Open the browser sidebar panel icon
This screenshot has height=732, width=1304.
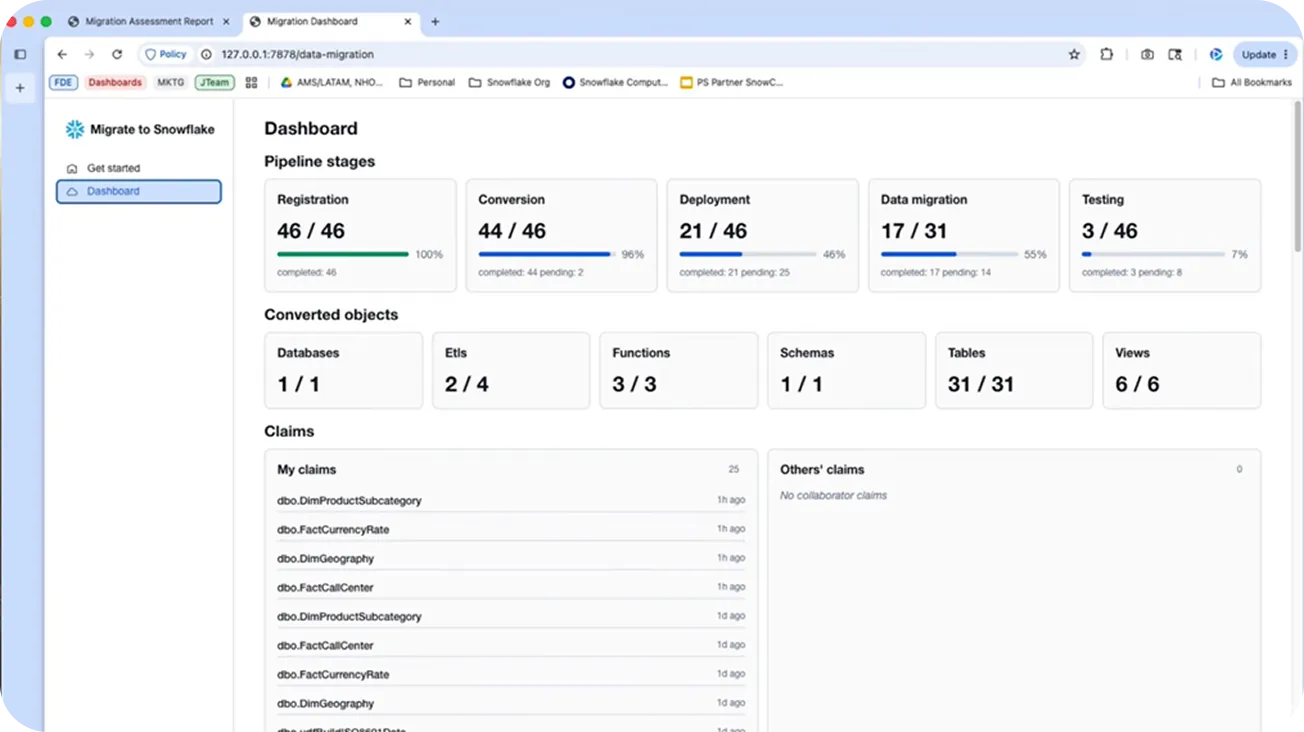coord(20,55)
